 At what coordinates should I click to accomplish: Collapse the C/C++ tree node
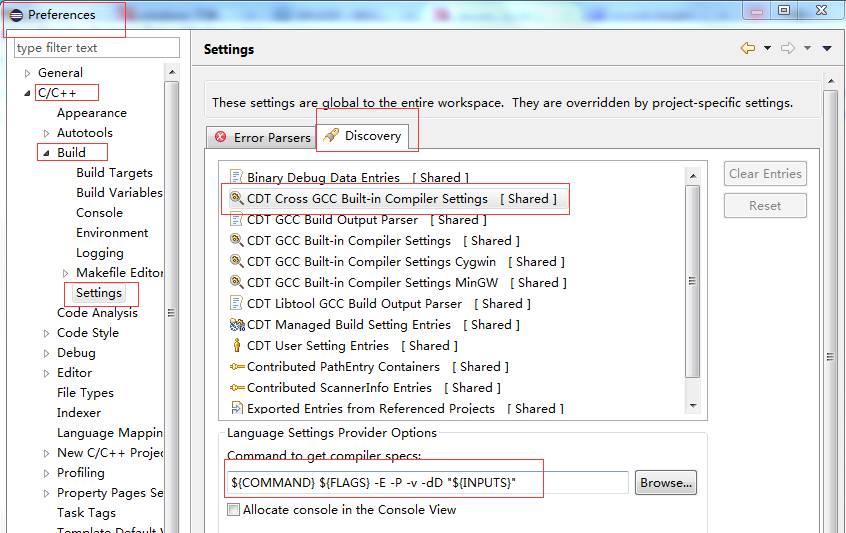pyautogui.click(x=28, y=93)
